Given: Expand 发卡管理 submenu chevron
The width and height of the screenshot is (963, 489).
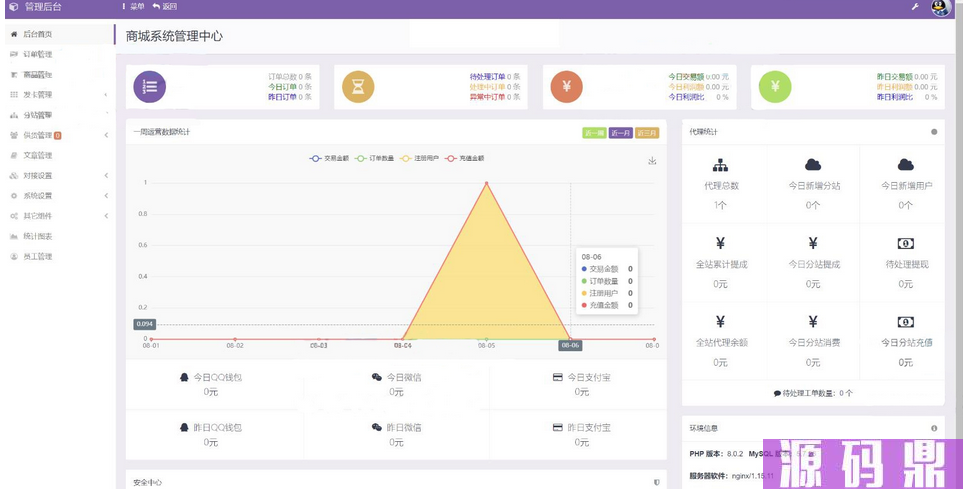Looking at the screenshot, I should [106, 95].
